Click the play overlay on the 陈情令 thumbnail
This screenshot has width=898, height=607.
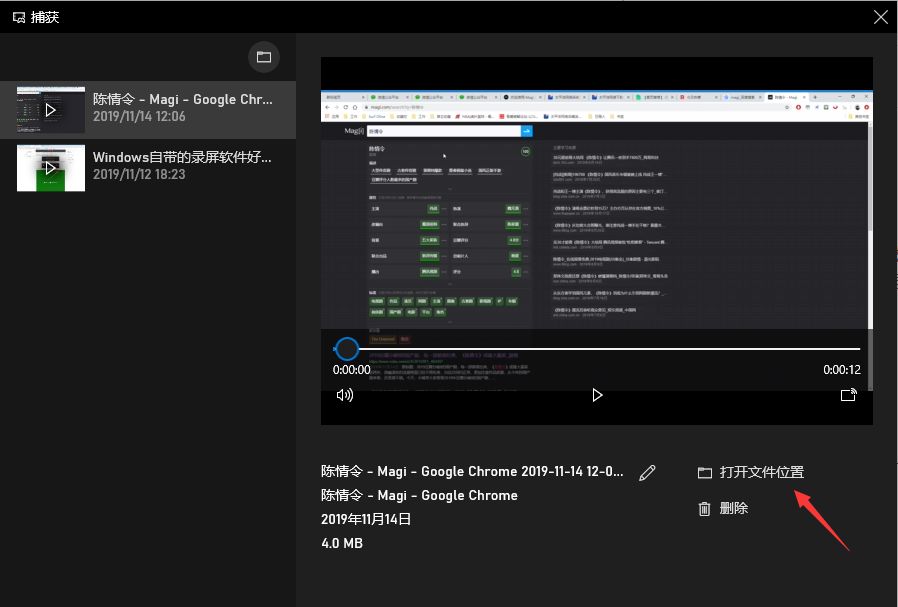[50, 110]
